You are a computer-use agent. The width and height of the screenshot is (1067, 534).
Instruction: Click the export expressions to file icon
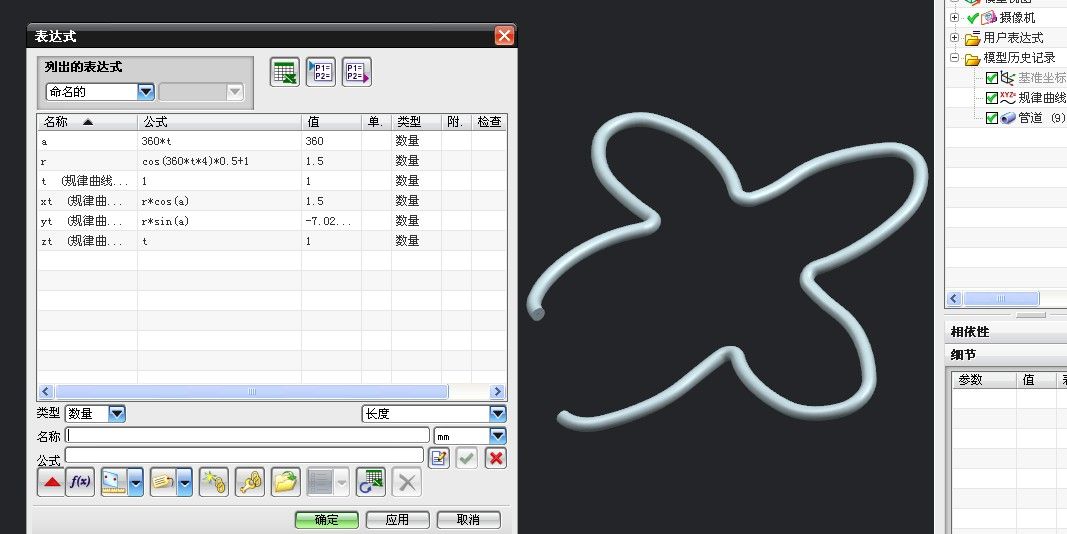coord(356,72)
